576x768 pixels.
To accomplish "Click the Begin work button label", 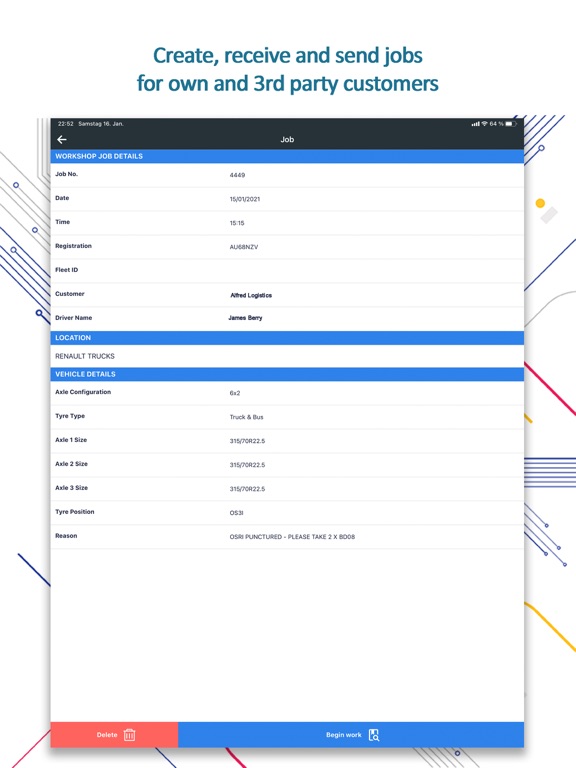I will (x=344, y=735).
